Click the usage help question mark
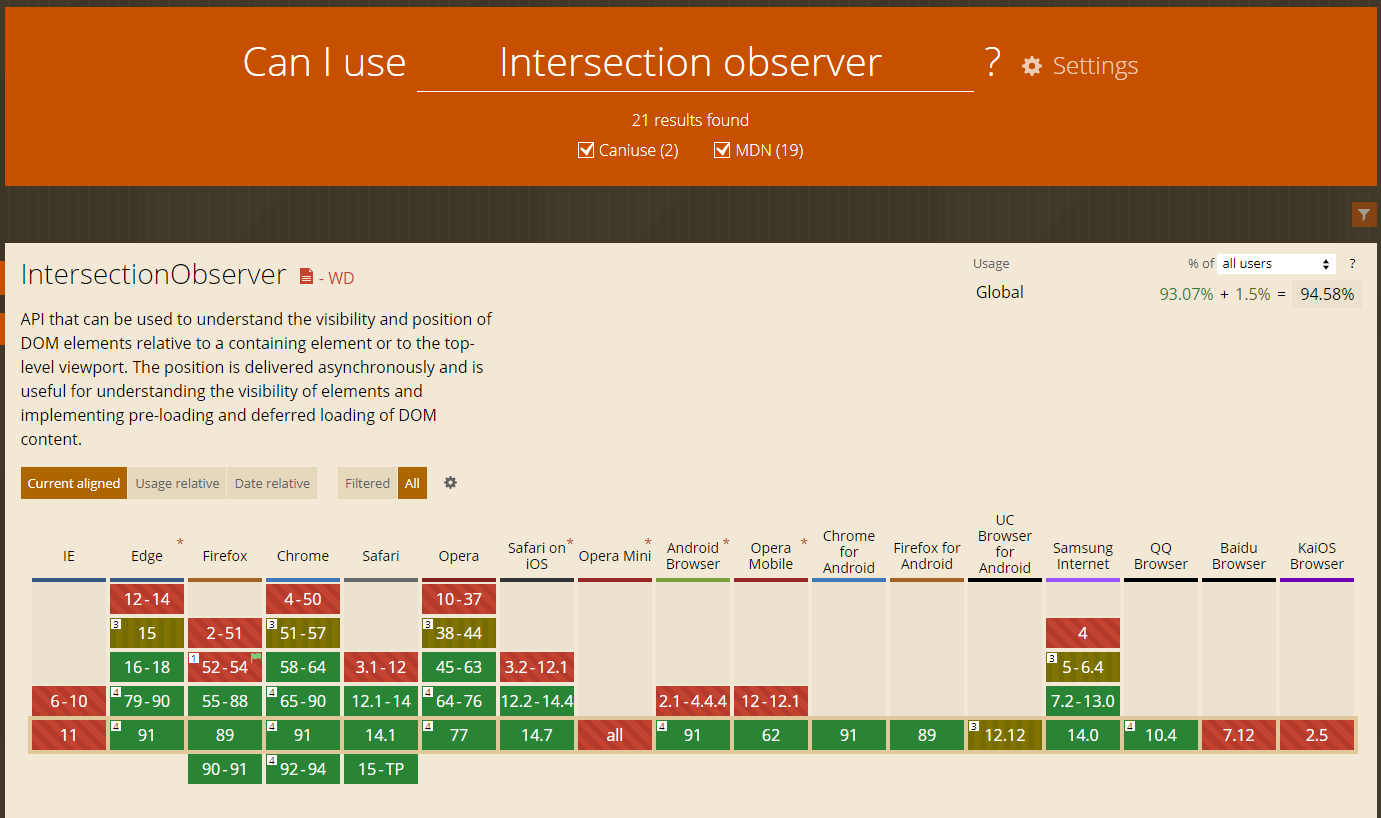The width and height of the screenshot is (1381, 818). 1352,264
